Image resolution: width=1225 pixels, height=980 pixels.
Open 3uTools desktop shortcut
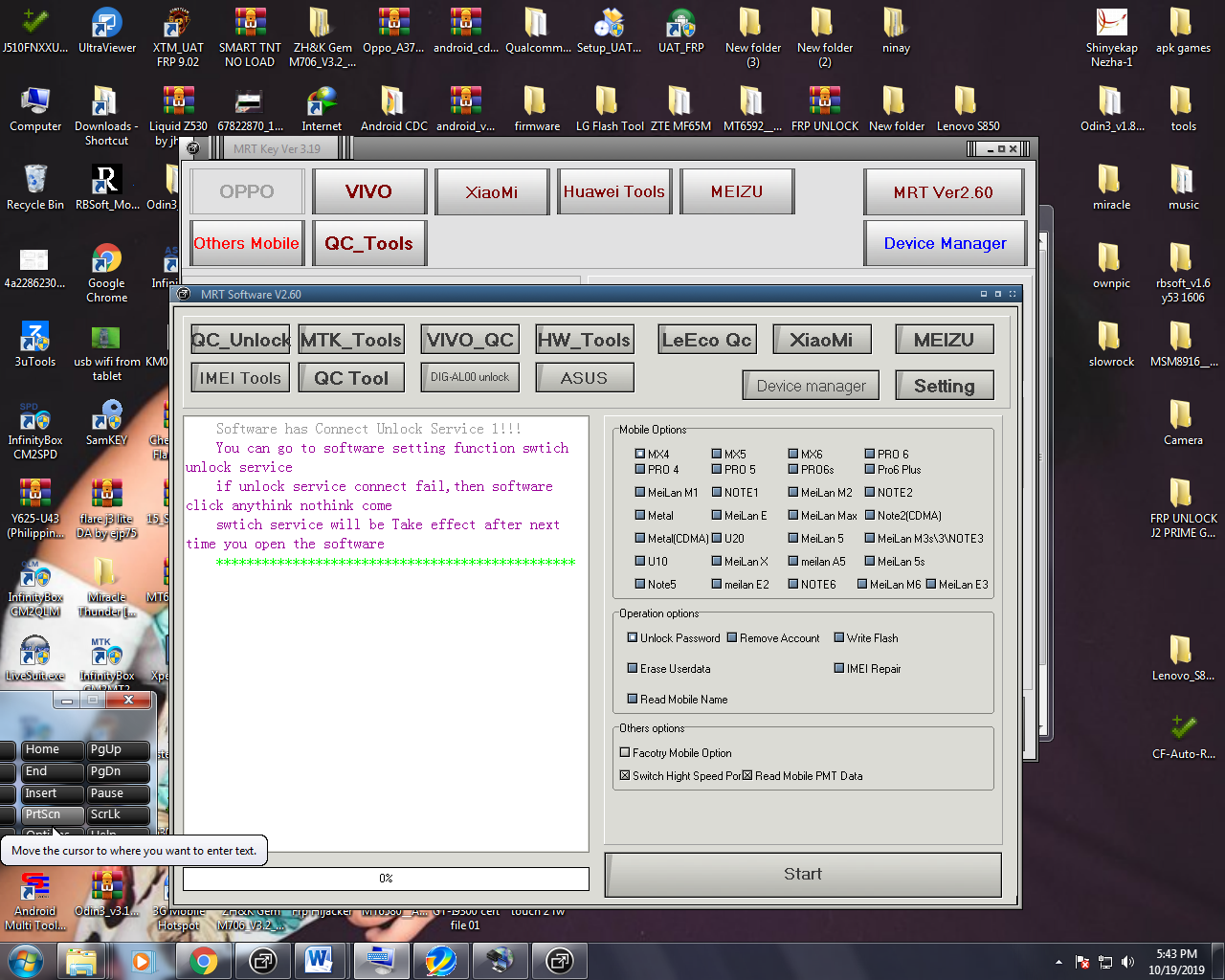pos(35,345)
